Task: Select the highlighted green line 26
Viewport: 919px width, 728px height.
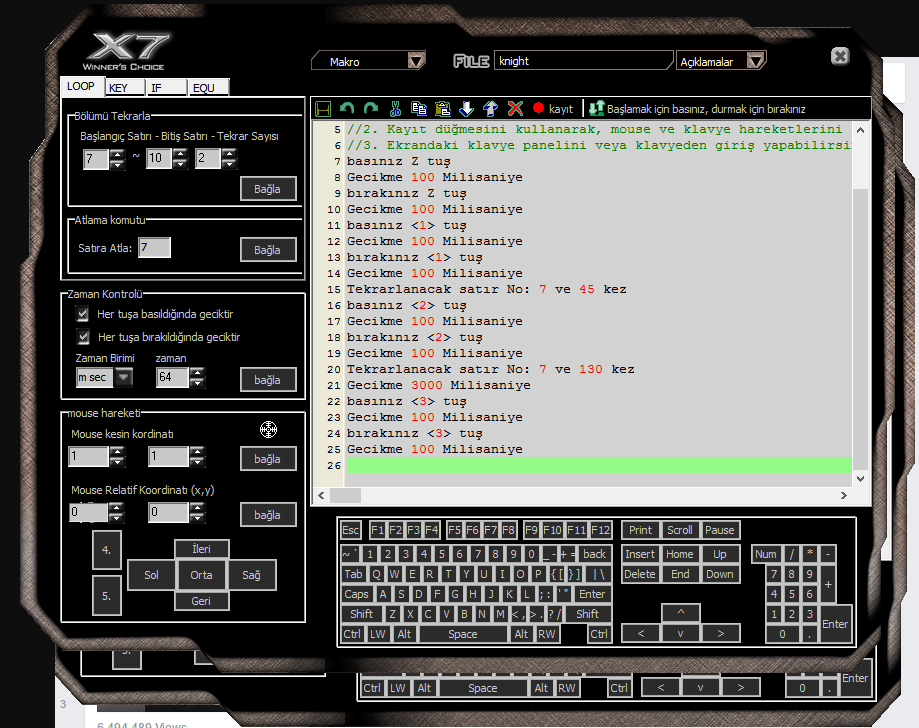Action: [x=599, y=465]
